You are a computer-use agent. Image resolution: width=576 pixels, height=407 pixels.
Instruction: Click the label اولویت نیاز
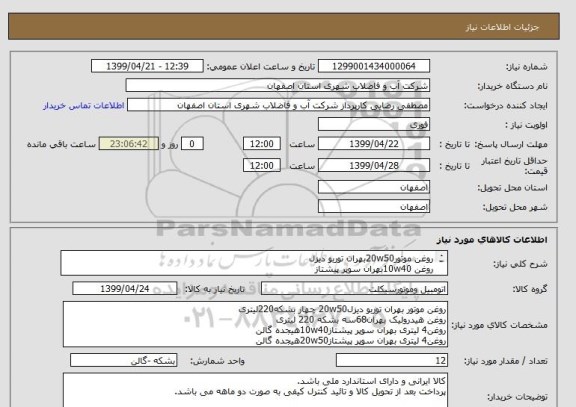click(526, 125)
